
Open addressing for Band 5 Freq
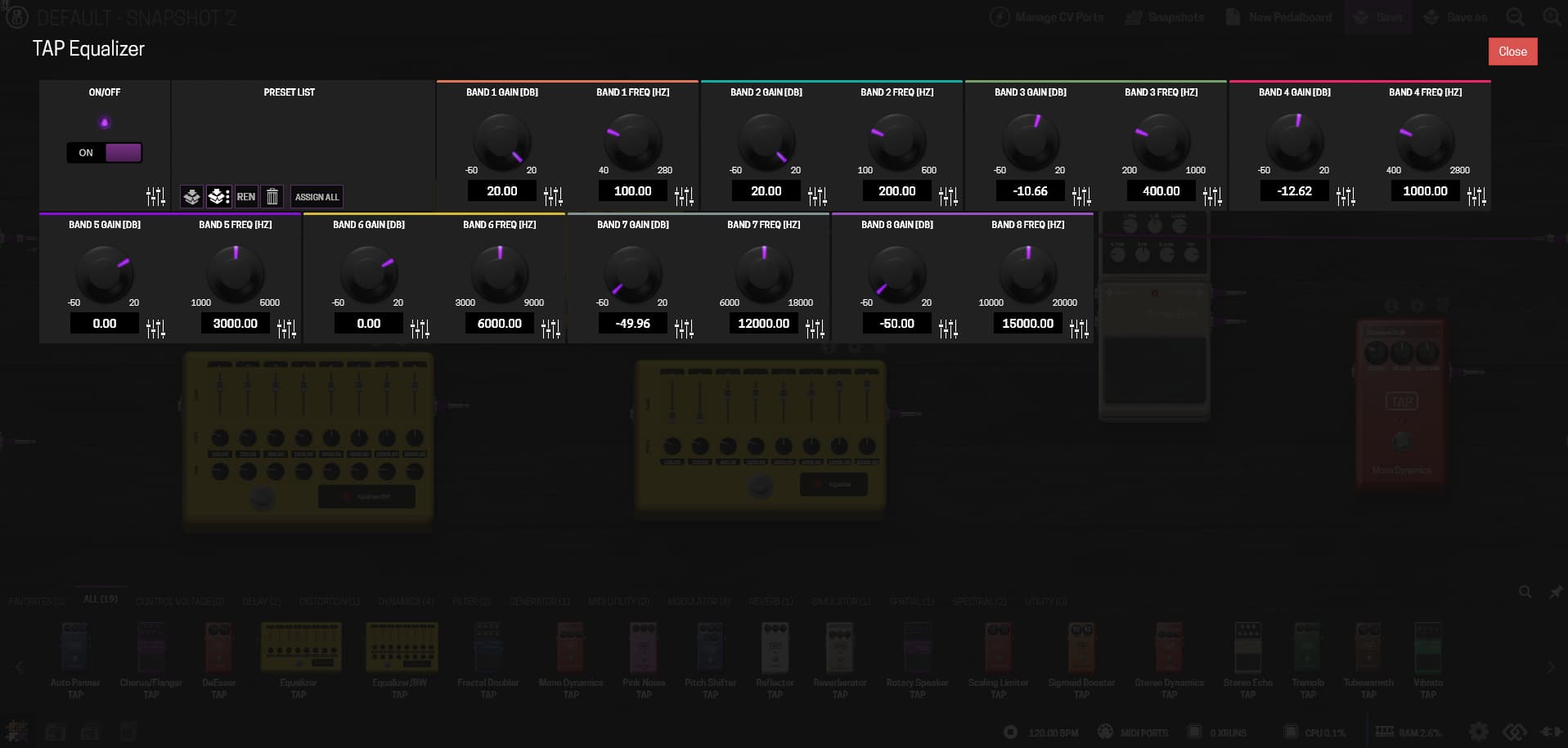pos(286,329)
